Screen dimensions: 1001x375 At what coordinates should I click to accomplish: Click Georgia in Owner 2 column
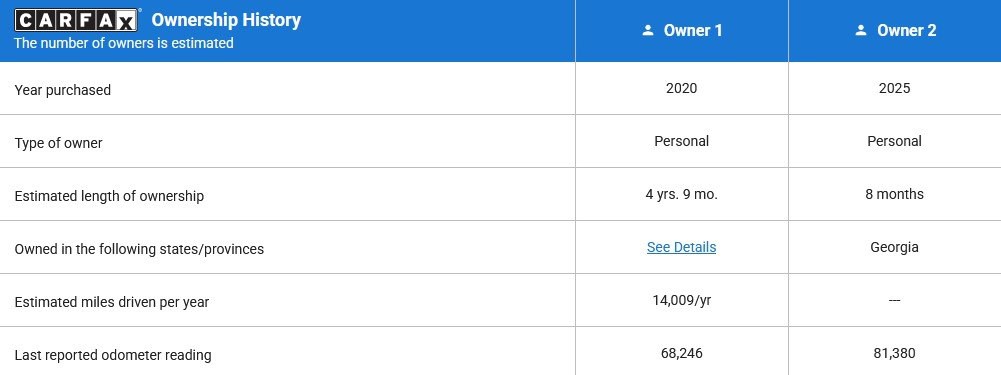click(x=894, y=247)
